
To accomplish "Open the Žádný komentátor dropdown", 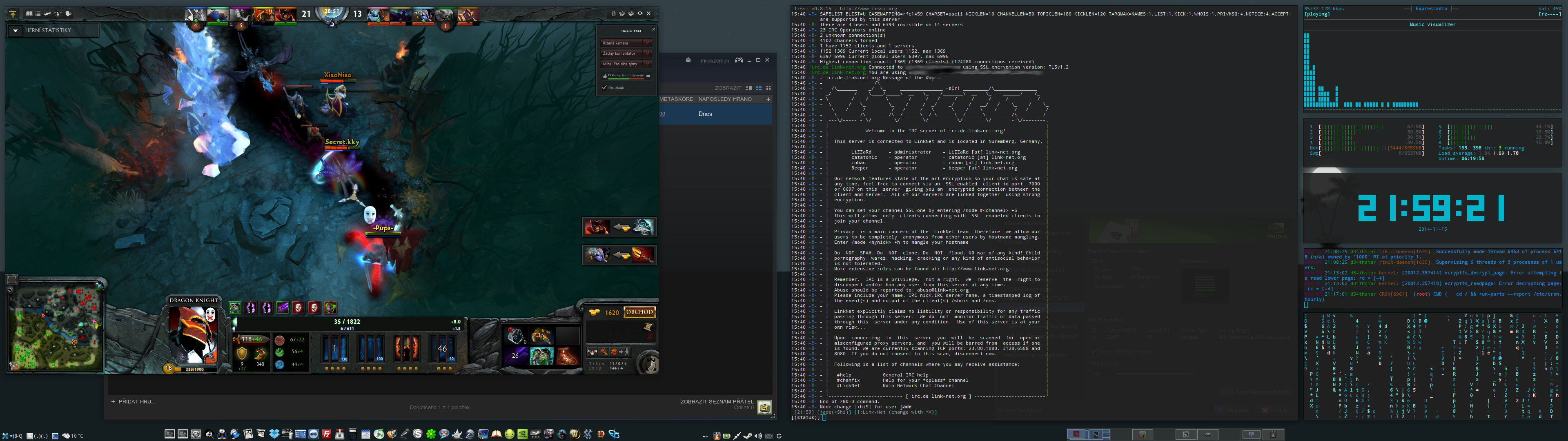I will click(x=627, y=53).
